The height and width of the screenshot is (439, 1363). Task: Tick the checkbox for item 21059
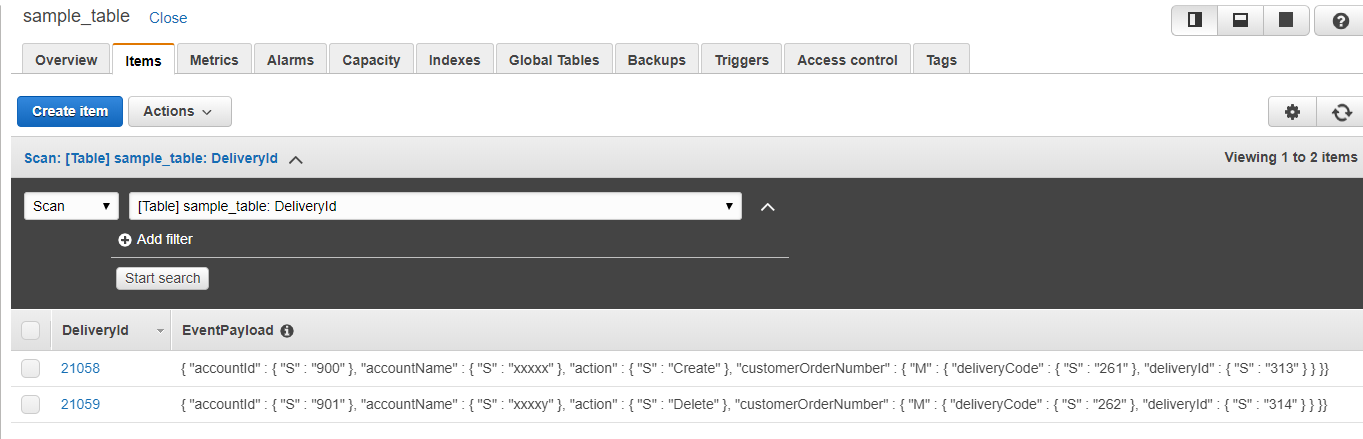pyautogui.click(x=31, y=404)
